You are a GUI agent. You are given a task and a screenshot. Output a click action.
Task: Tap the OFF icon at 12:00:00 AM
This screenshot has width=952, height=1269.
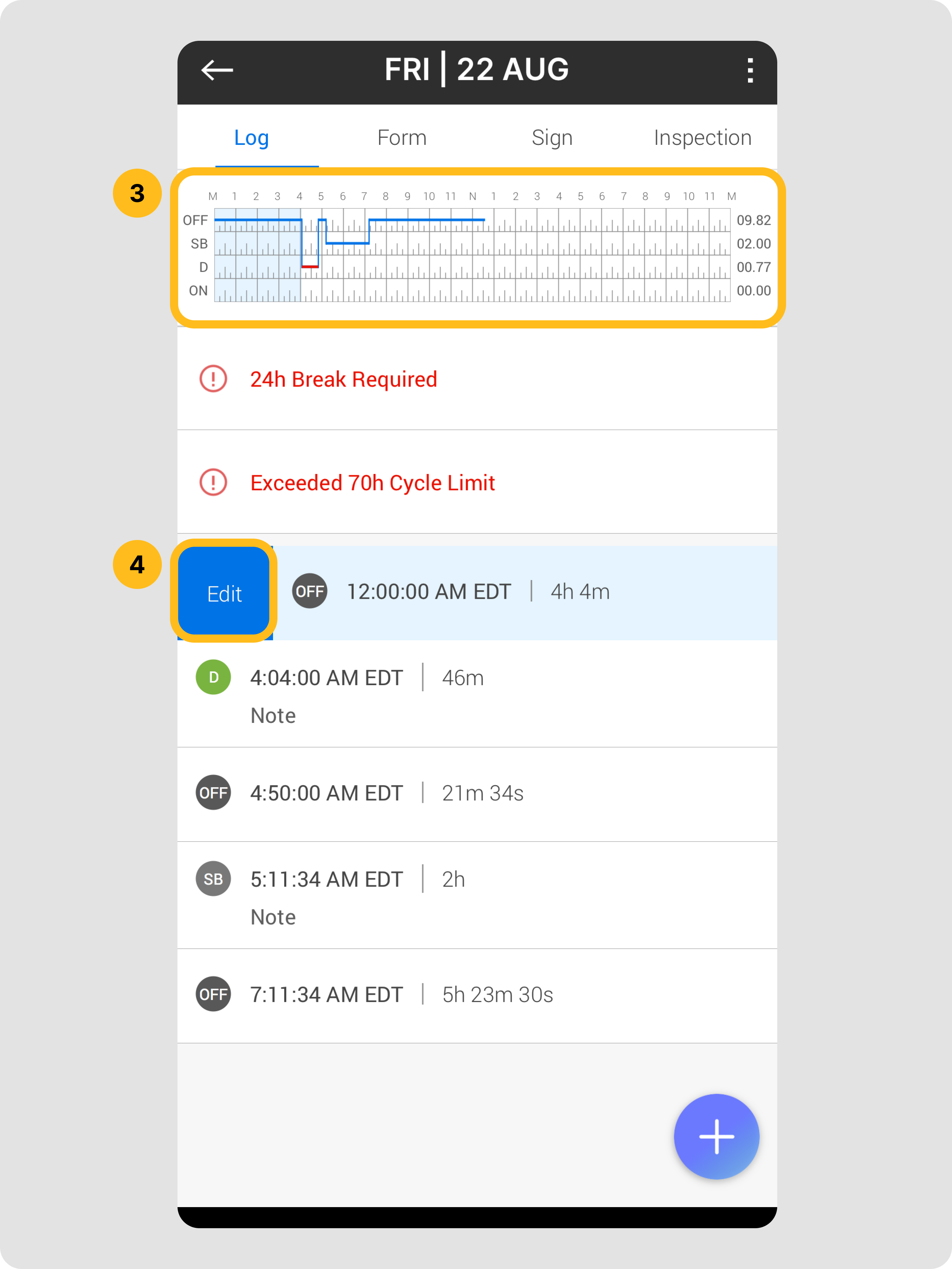click(x=310, y=591)
